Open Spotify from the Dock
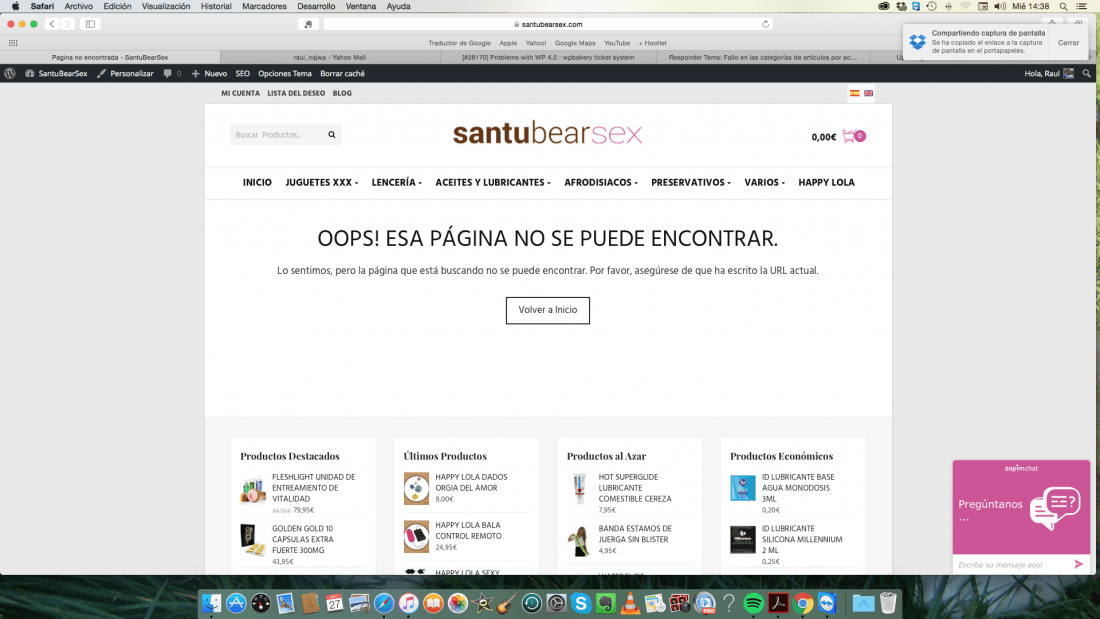1100x619 pixels. tap(753, 603)
